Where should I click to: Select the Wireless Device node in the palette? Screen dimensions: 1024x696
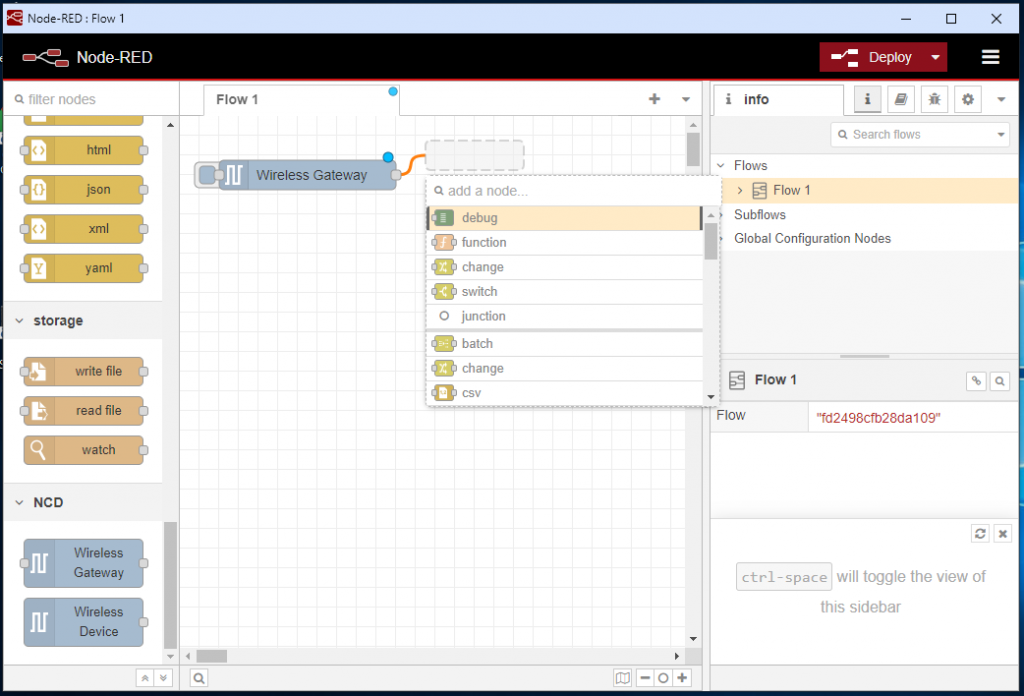point(83,620)
